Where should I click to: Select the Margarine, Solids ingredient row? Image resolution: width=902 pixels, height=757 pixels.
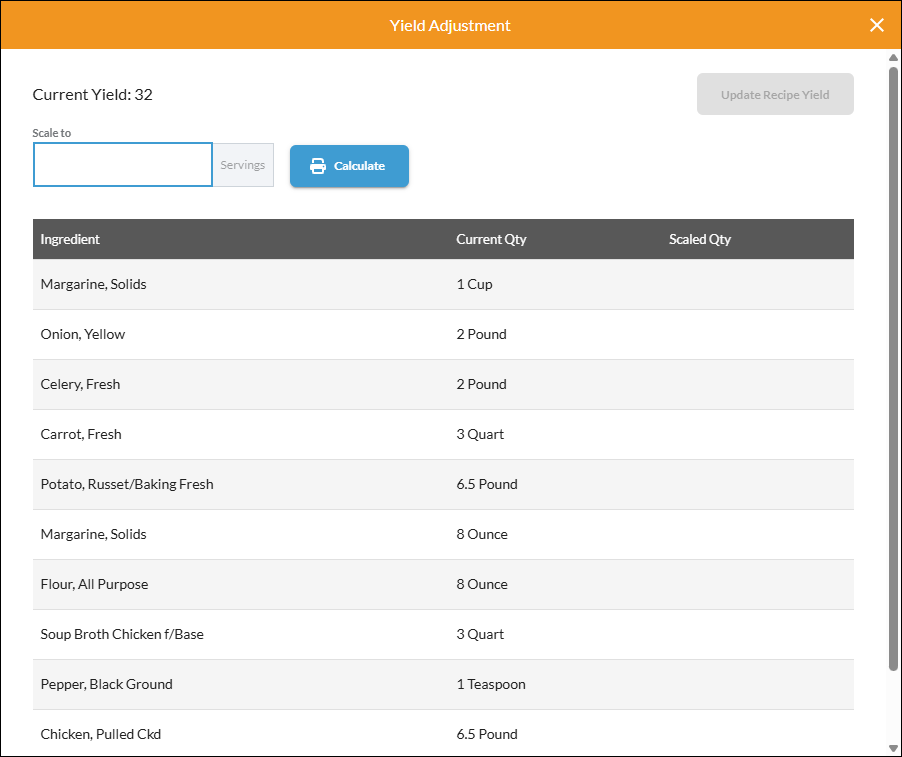point(93,284)
